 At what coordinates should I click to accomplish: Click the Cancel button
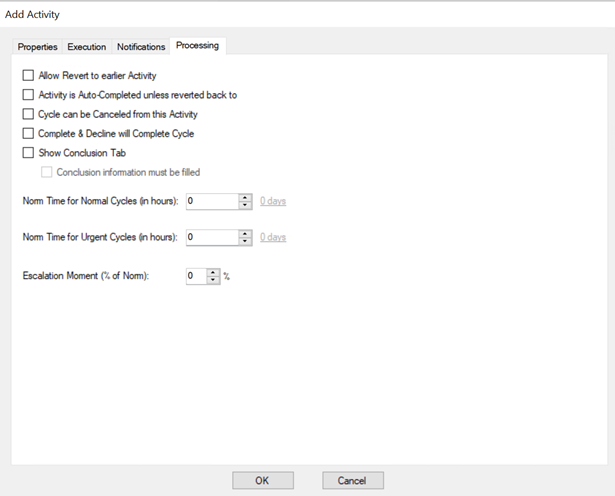click(x=352, y=480)
